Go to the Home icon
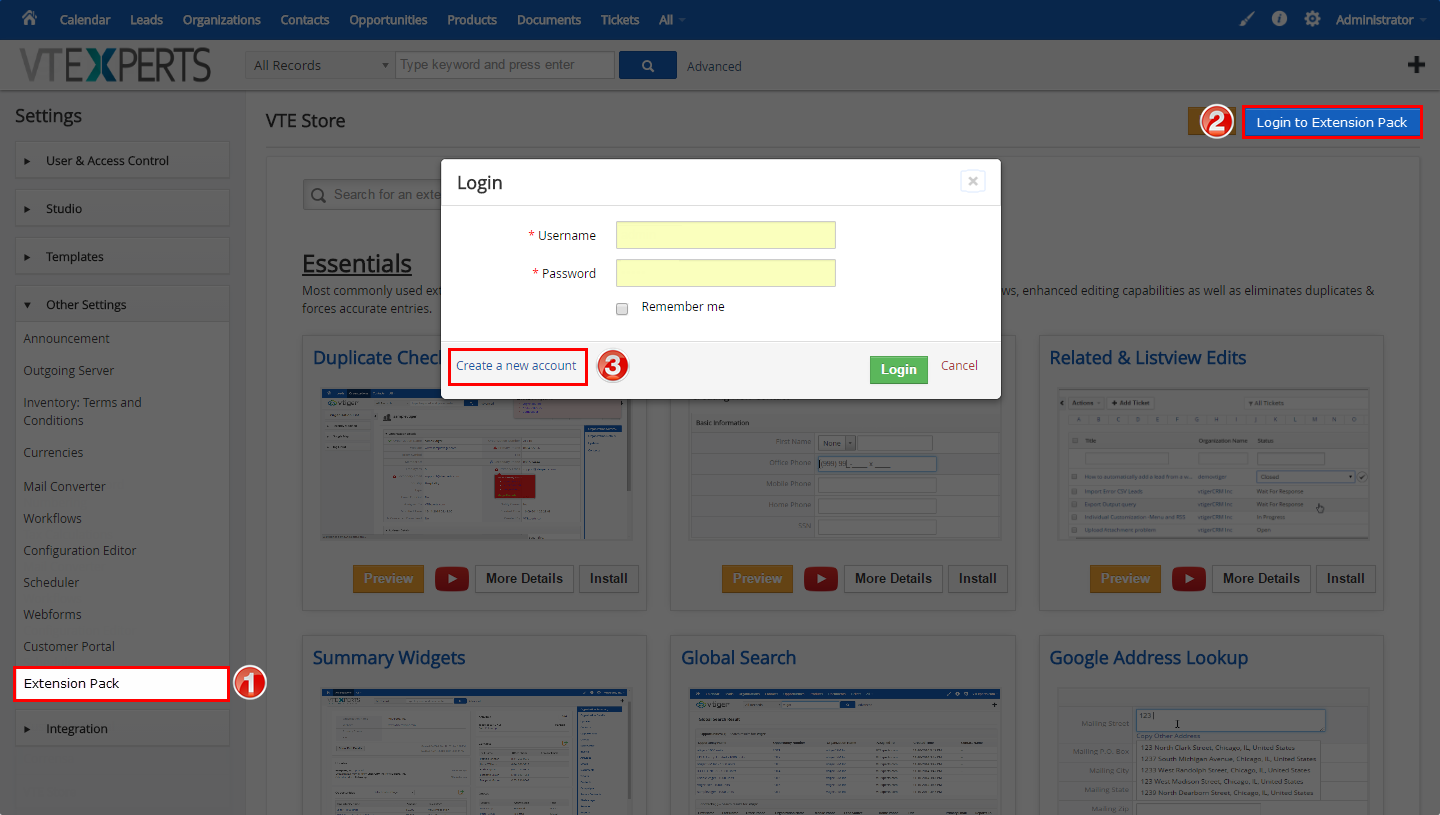This screenshot has width=1440, height=815. tap(29, 18)
